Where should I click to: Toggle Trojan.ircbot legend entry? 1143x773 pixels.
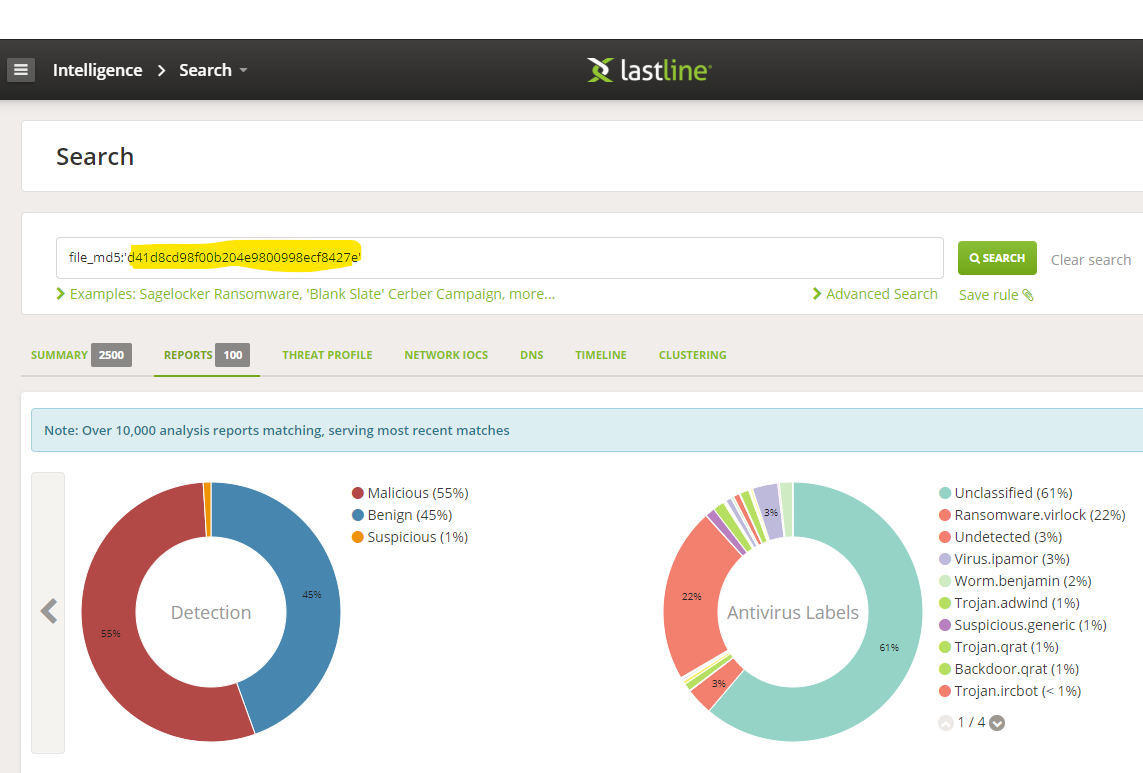pos(1010,691)
